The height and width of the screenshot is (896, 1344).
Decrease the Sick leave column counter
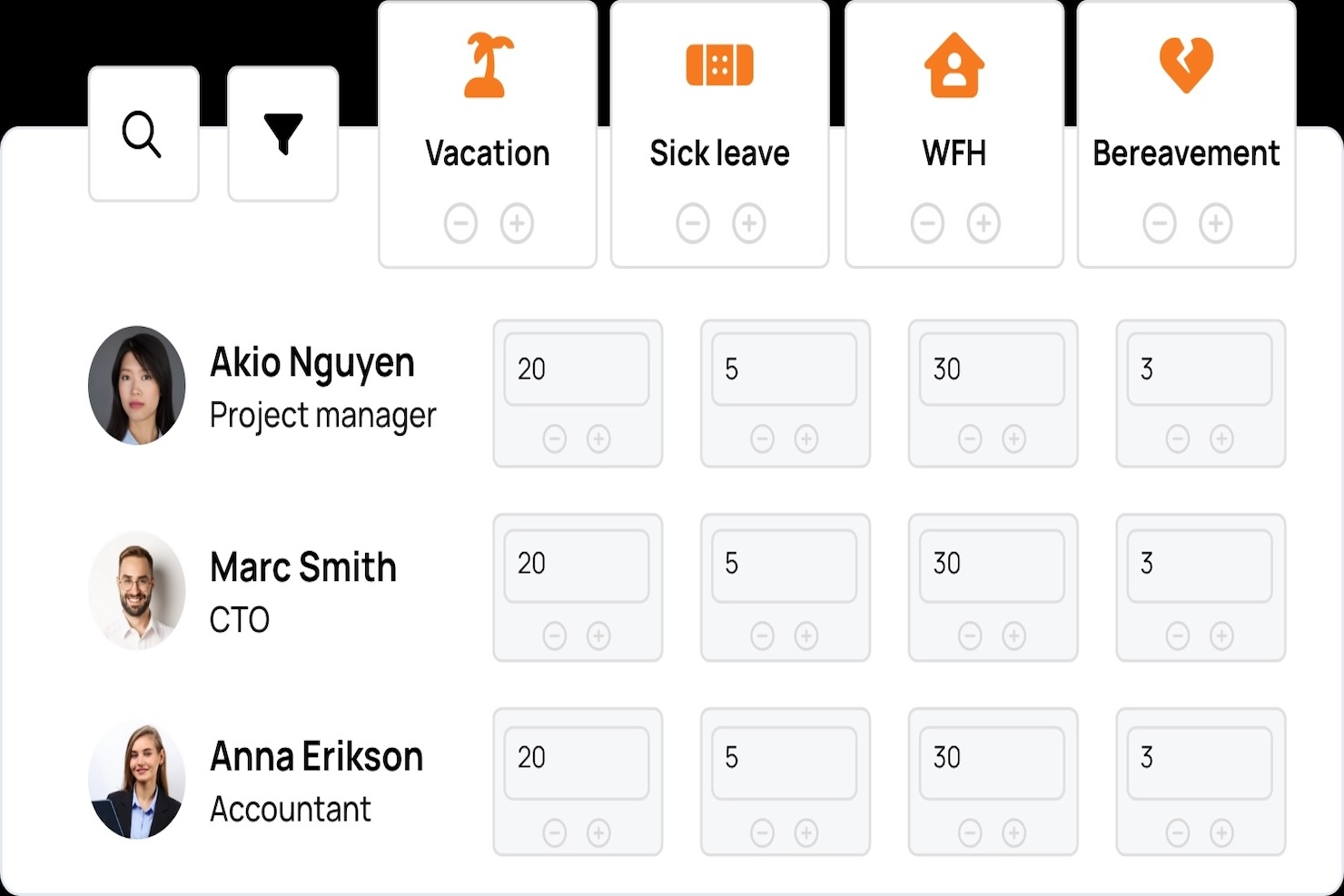(692, 222)
